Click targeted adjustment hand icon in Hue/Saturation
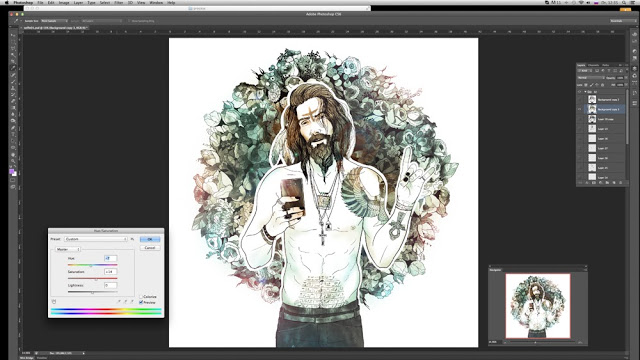The image size is (640, 360). coord(54,302)
